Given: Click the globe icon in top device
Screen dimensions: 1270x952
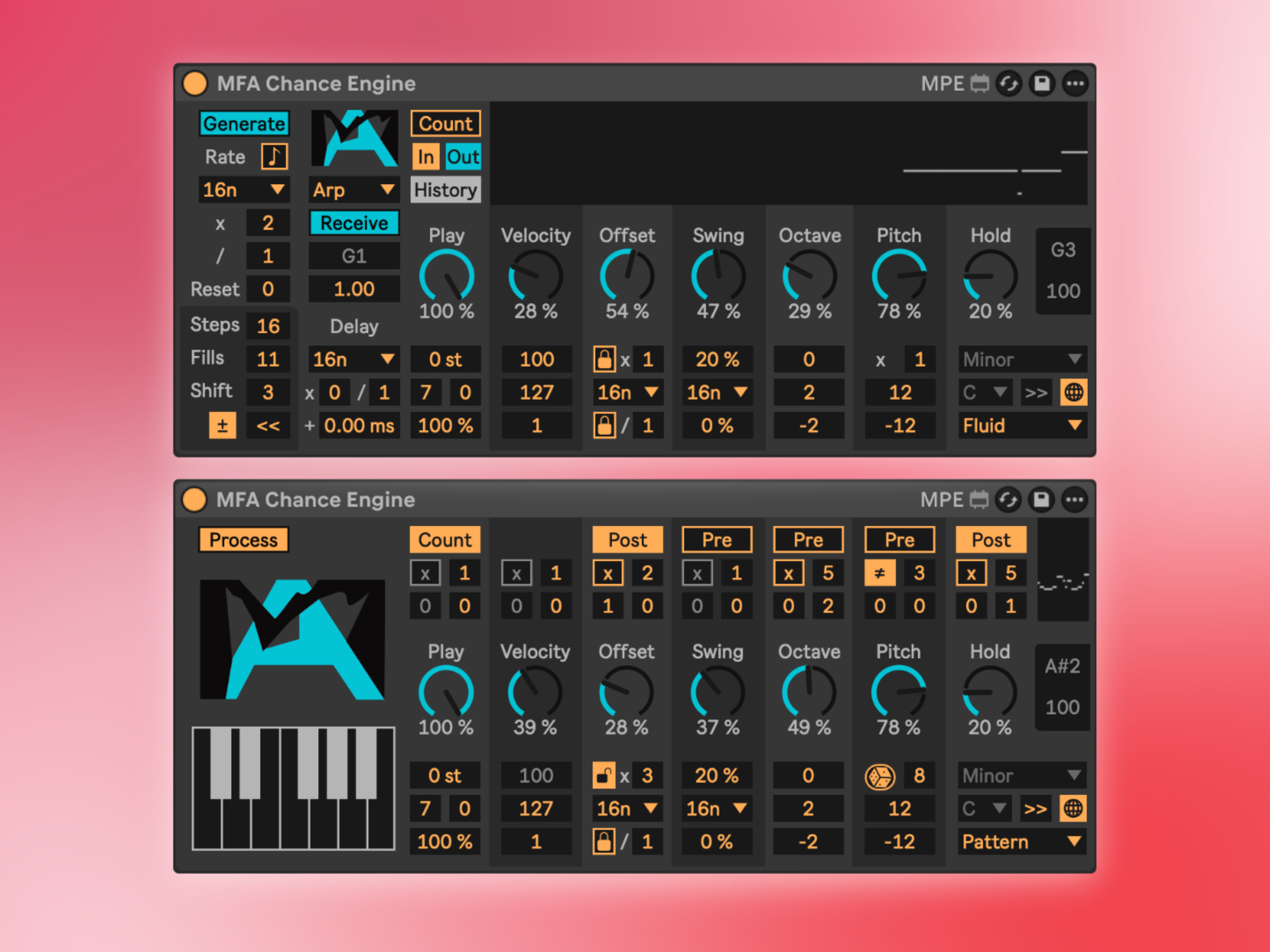Looking at the screenshot, I should click(x=1073, y=392).
